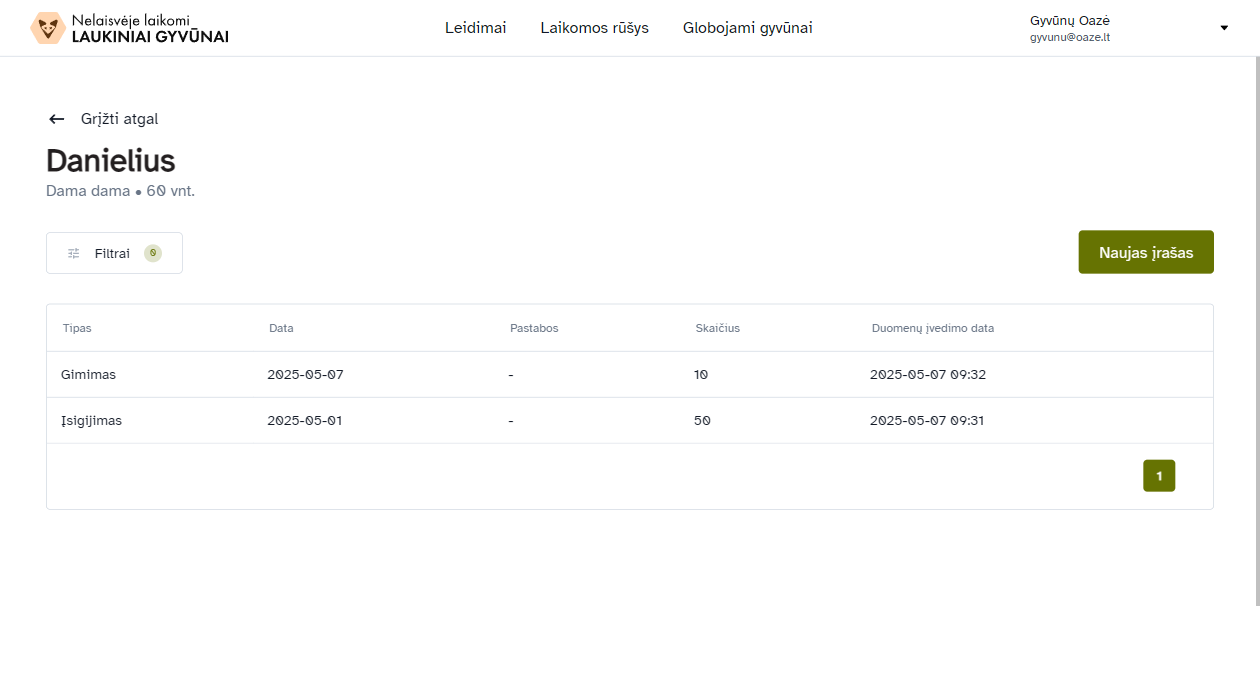Click the Data column header
Image resolution: width=1260 pixels, height=700 pixels.
click(281, 328)
